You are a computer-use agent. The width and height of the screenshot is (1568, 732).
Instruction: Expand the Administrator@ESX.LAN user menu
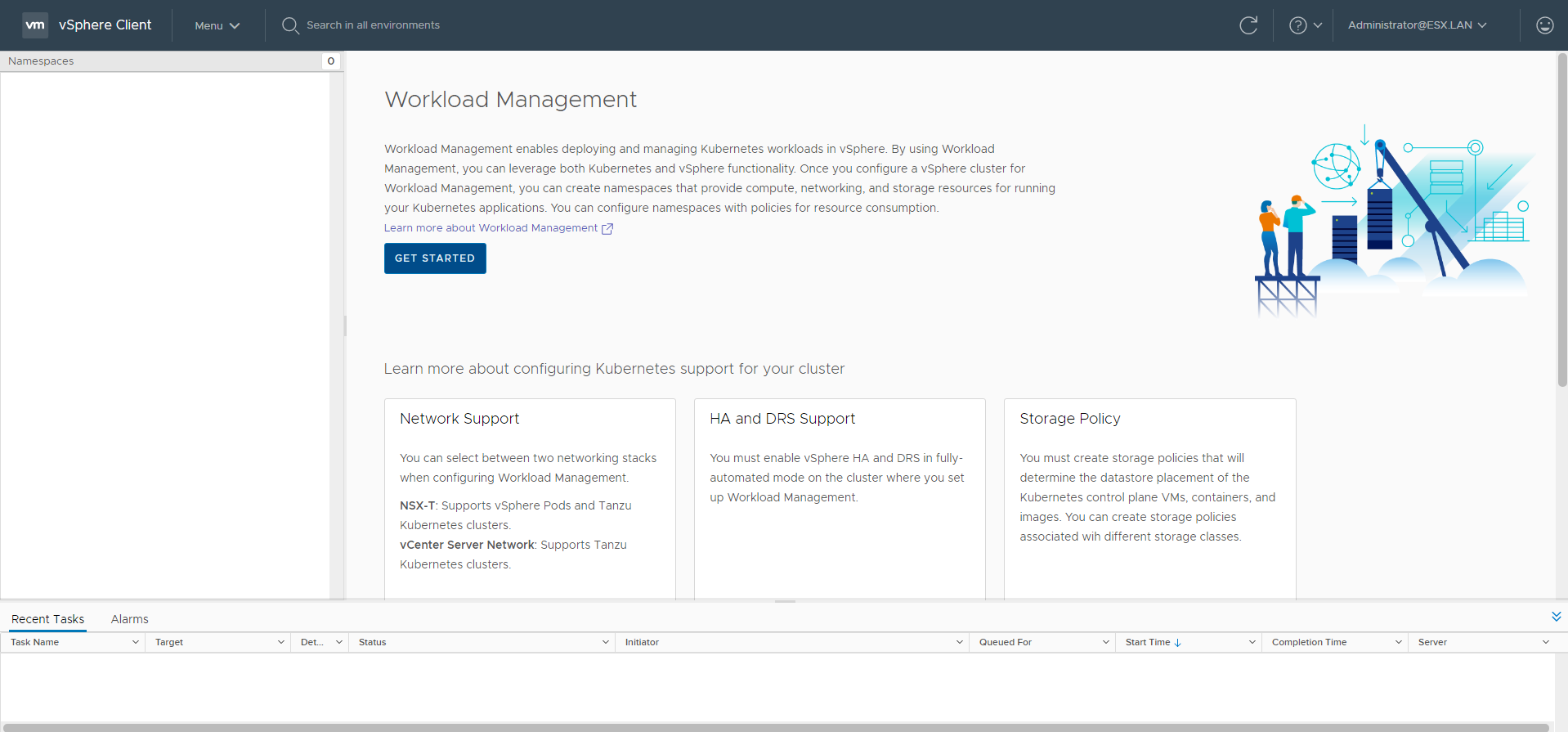tap(1417, 25)
